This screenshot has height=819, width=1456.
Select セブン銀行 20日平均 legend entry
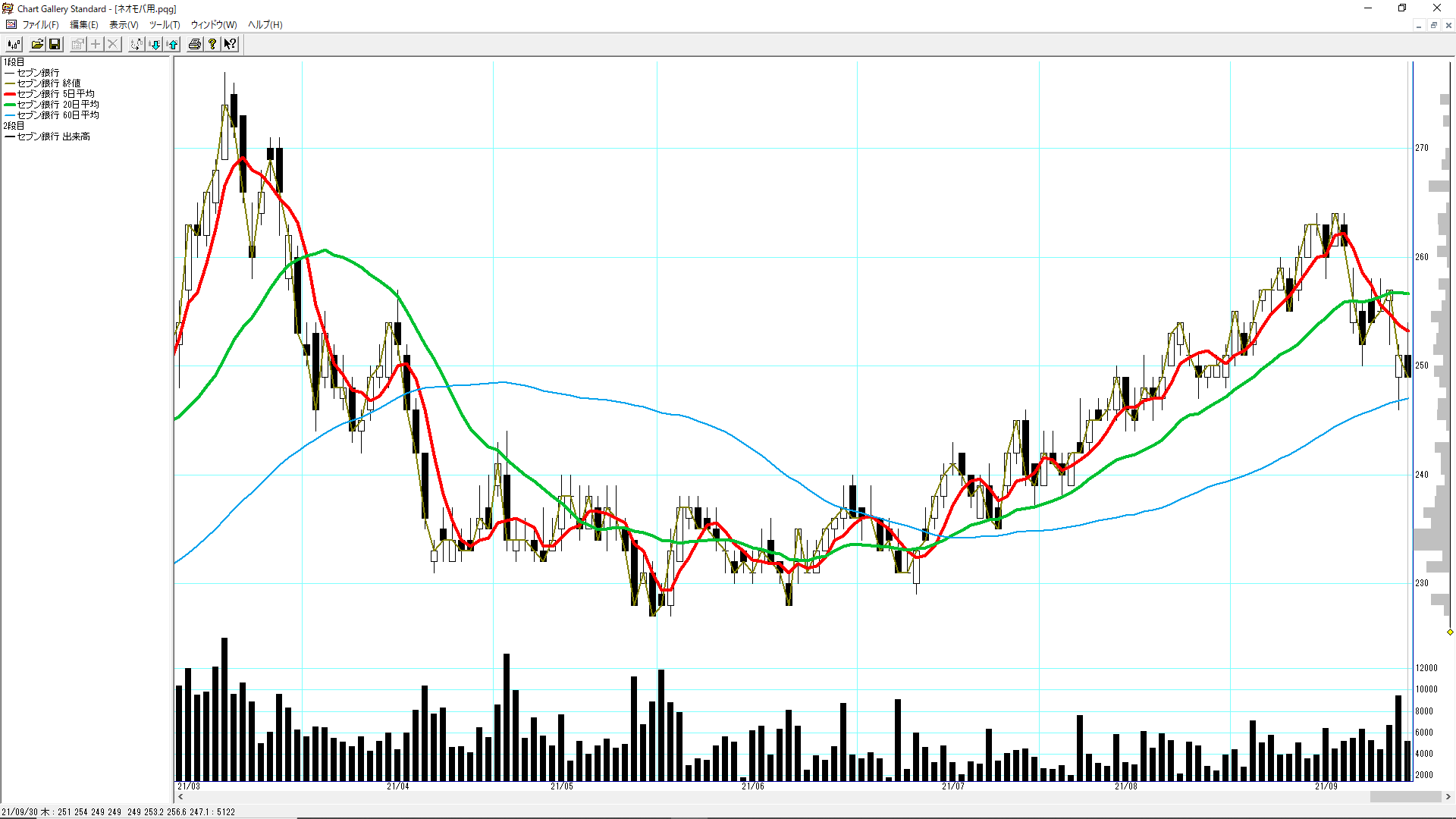click(58, 105)
